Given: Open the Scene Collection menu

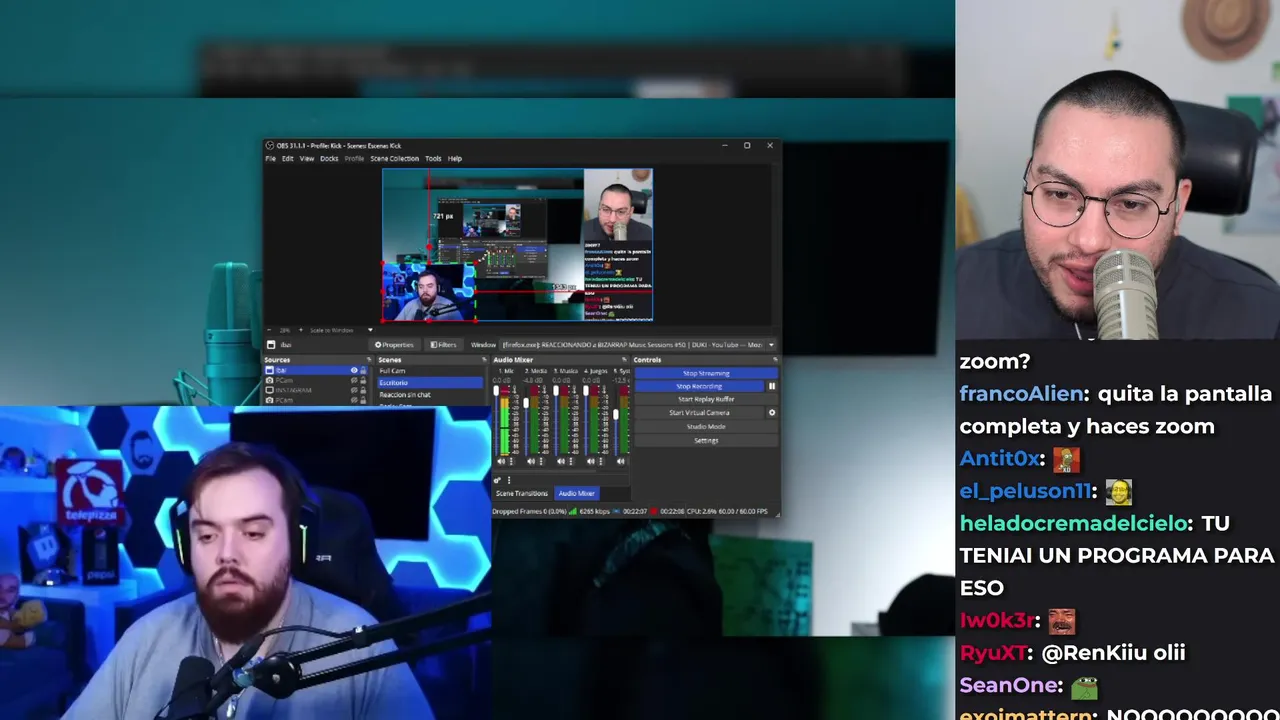Looking at the screenshot, I should tap(395, 158).
